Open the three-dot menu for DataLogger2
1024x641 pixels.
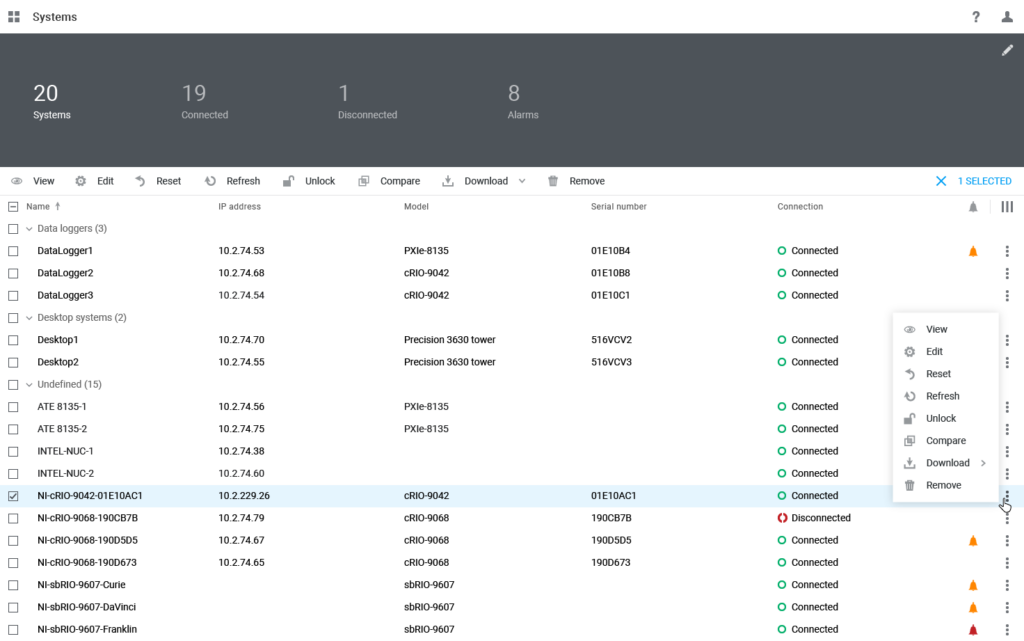tap(1007, 273)
